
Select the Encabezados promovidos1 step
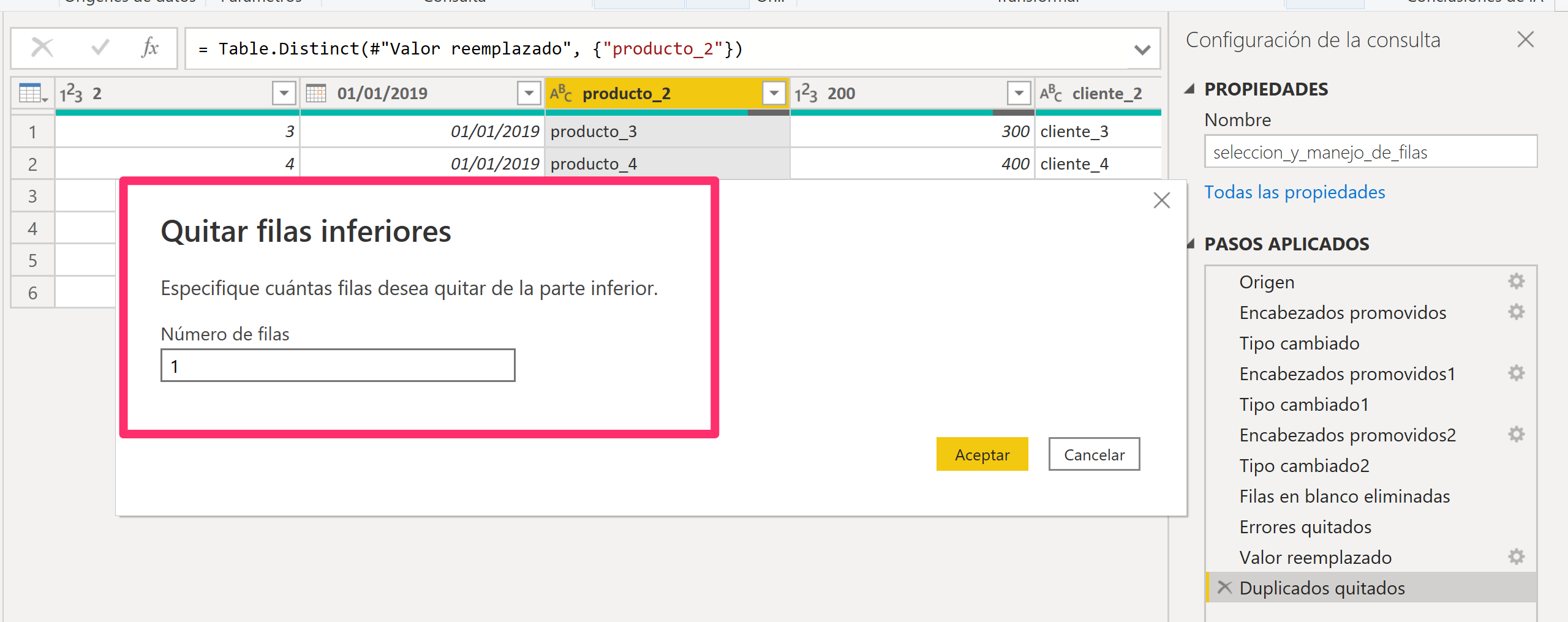1371,373
